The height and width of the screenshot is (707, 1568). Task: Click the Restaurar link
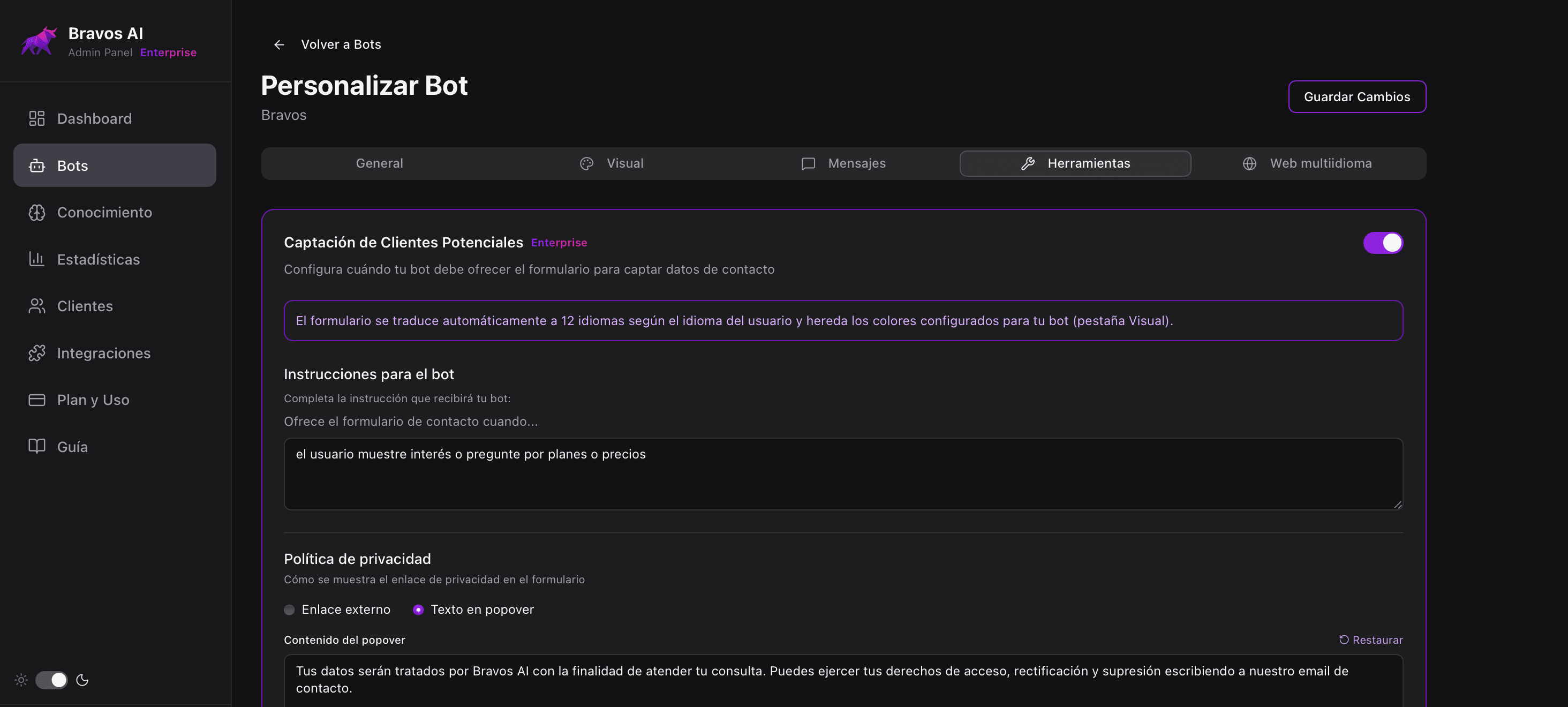coord(1370,640)
